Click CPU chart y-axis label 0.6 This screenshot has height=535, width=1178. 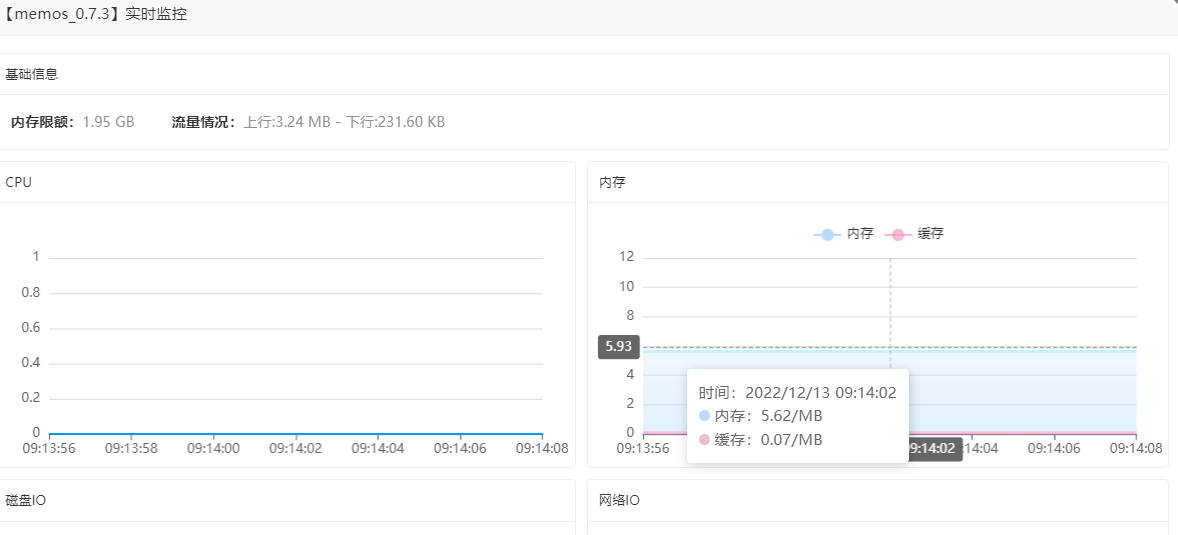31,328
